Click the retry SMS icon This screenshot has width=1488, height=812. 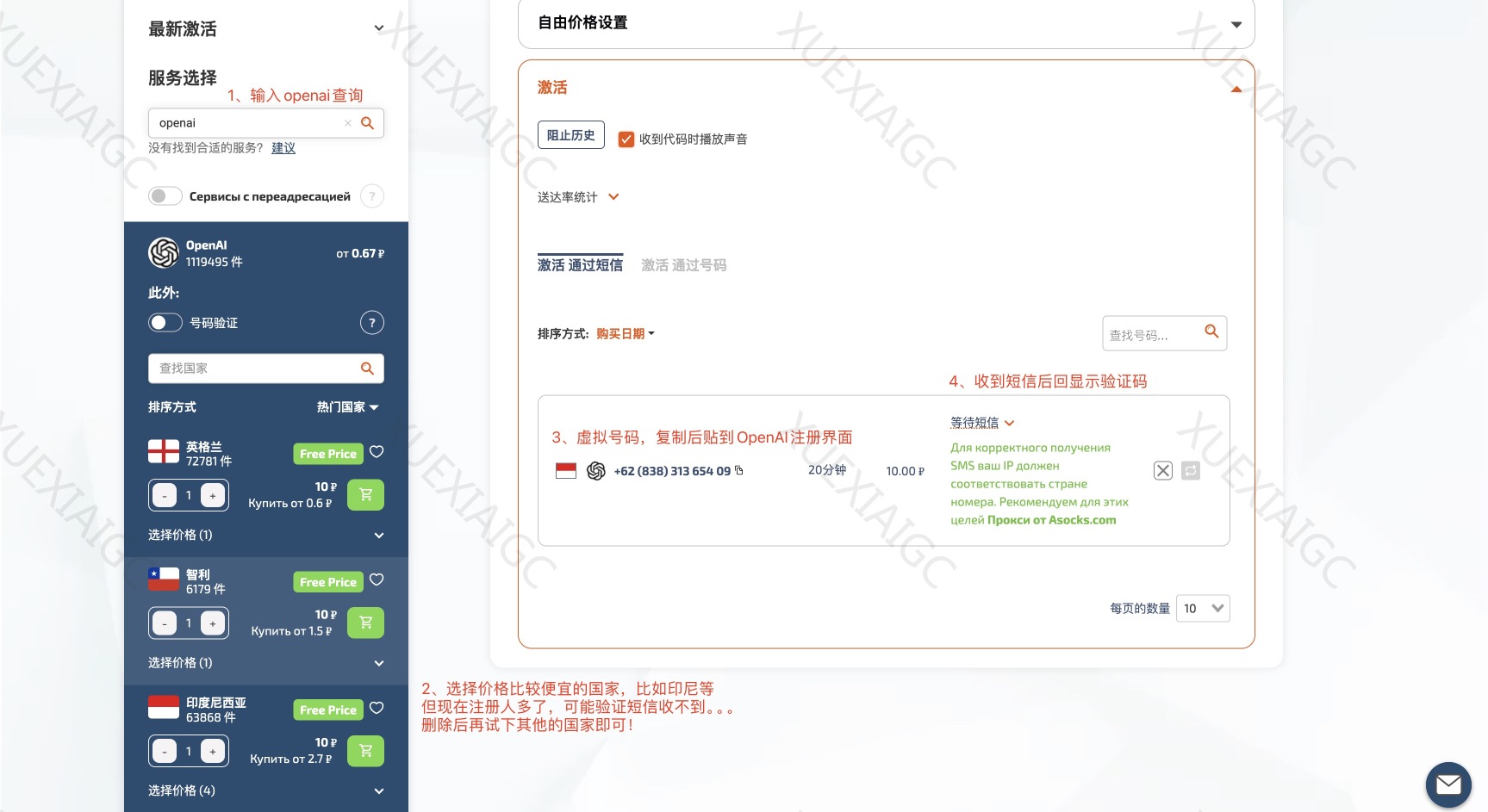point(1191,470)
